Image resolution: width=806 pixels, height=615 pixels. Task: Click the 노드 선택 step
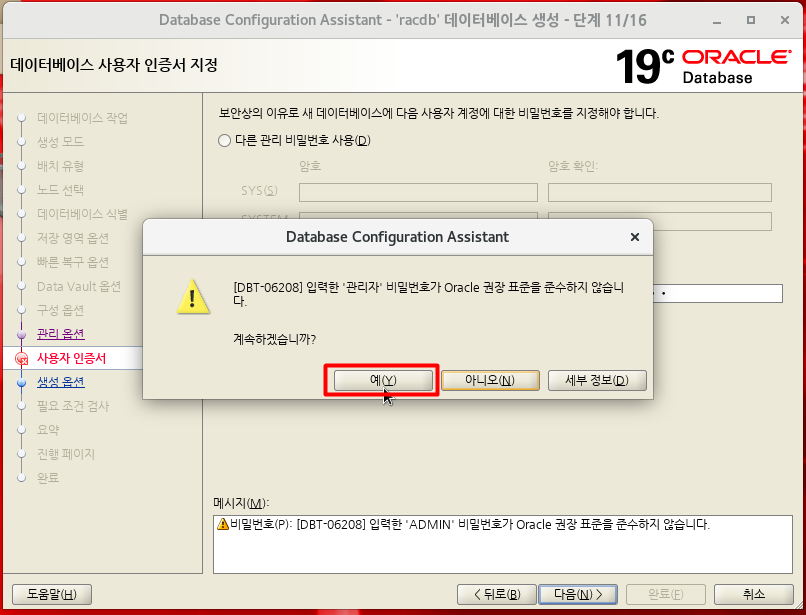tap(60, 190)
